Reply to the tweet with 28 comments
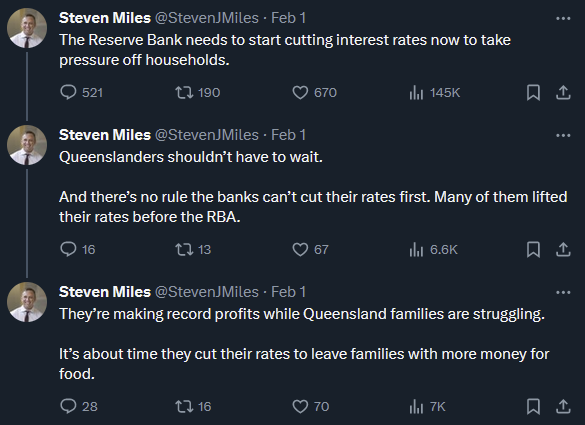Image resolution: width=585 pixels, height=425 pixels. pyautogui.click(x=68, y=406)
